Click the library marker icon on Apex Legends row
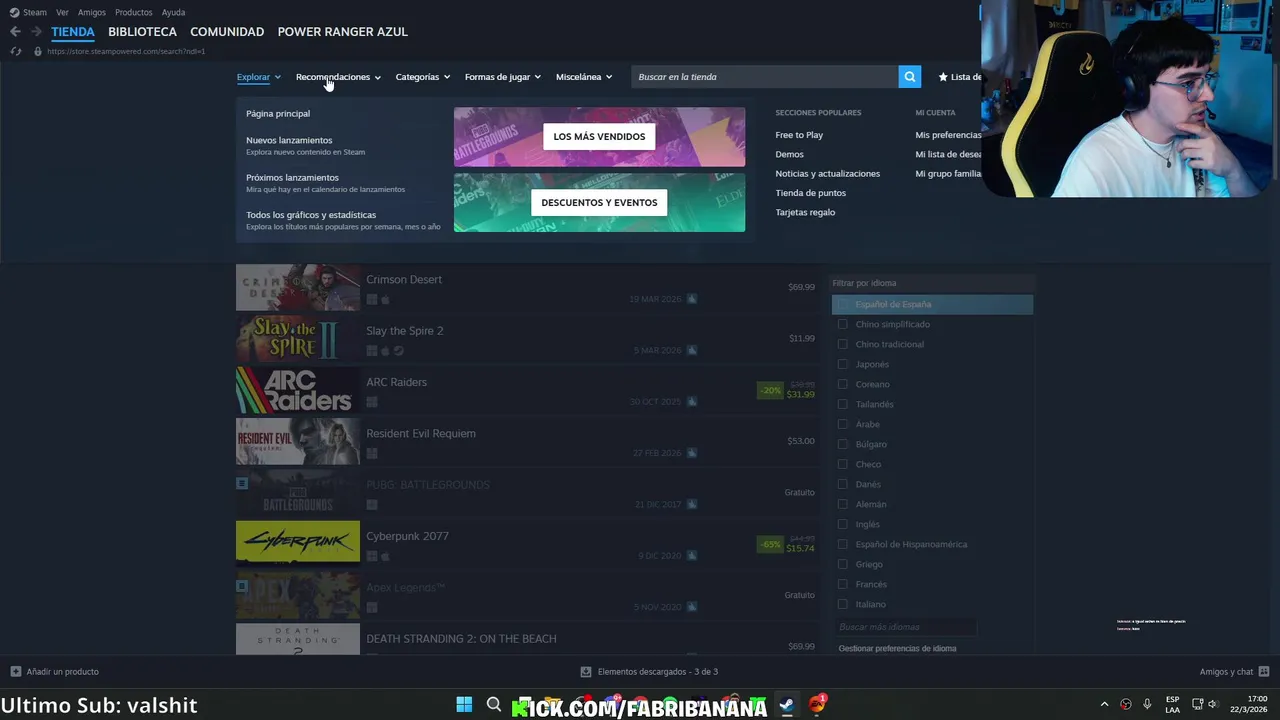The image size is (1280, 720). pyautogui.click(x=241, y=586)
